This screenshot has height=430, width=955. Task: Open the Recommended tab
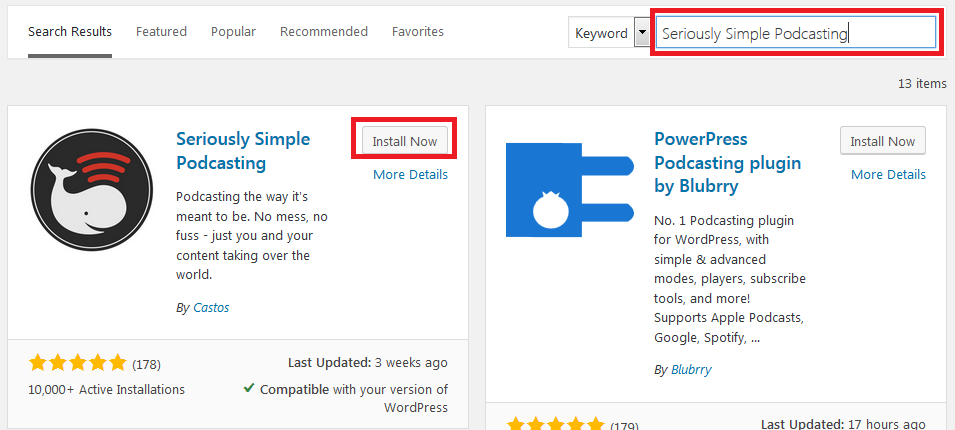[x=324, y=32]
